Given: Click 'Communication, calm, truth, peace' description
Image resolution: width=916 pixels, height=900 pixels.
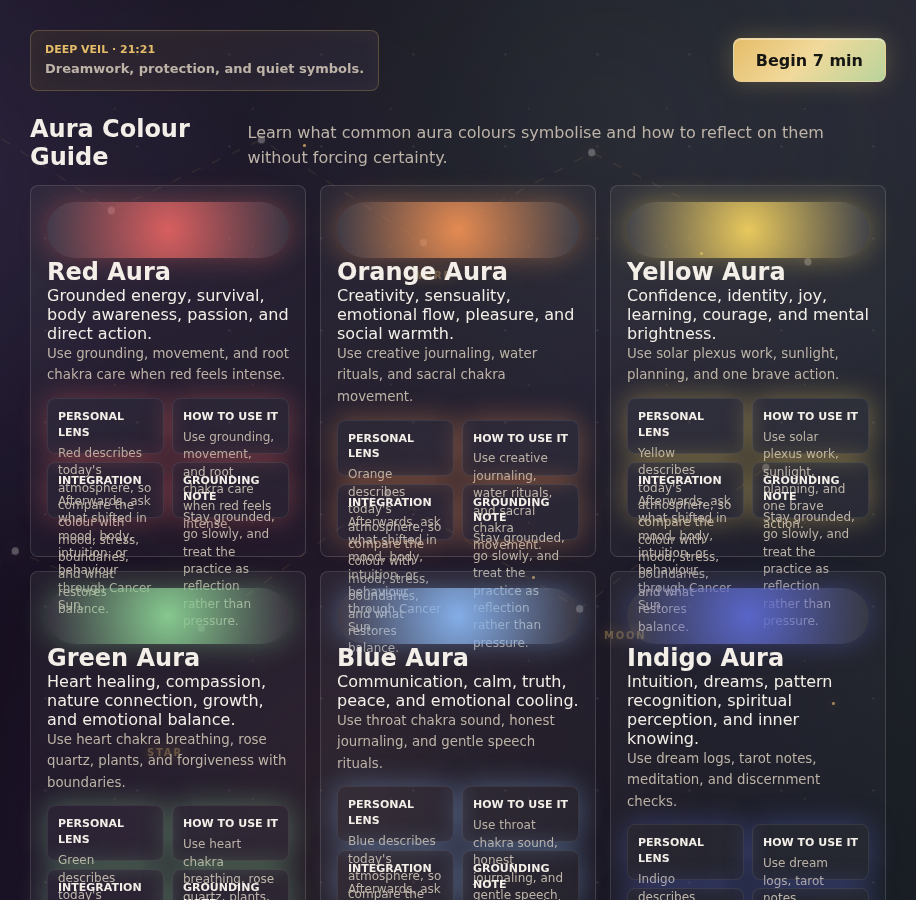Looking at the screenshot, I should [x=457, y=691].
